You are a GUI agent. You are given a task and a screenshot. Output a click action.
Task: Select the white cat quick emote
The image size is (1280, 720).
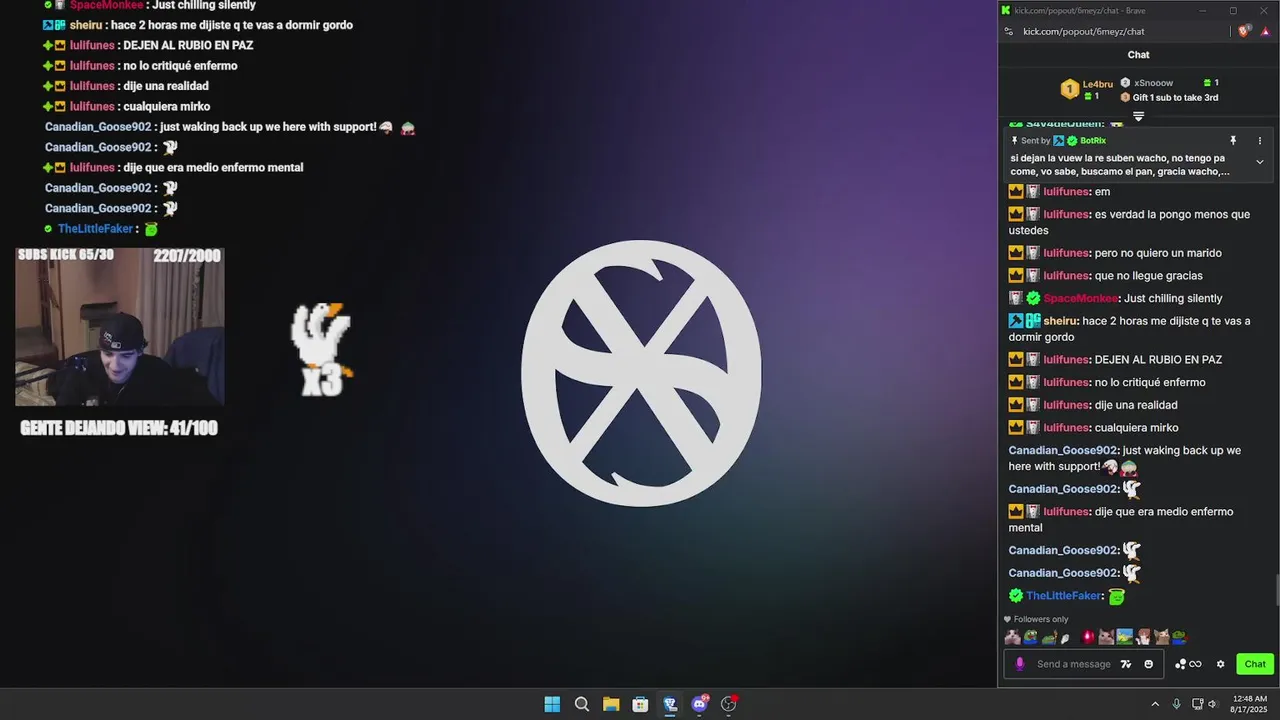[1013, 637]
